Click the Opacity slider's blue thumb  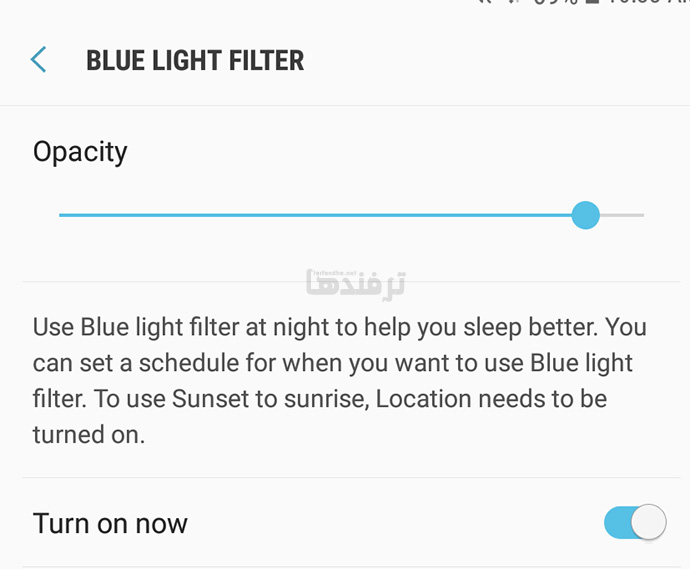tap(586, 215)
